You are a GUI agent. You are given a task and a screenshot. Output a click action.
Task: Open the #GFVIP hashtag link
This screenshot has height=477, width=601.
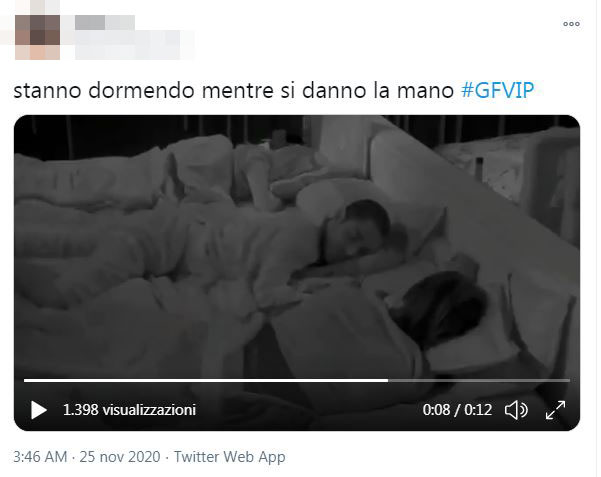tap(498, 90)
